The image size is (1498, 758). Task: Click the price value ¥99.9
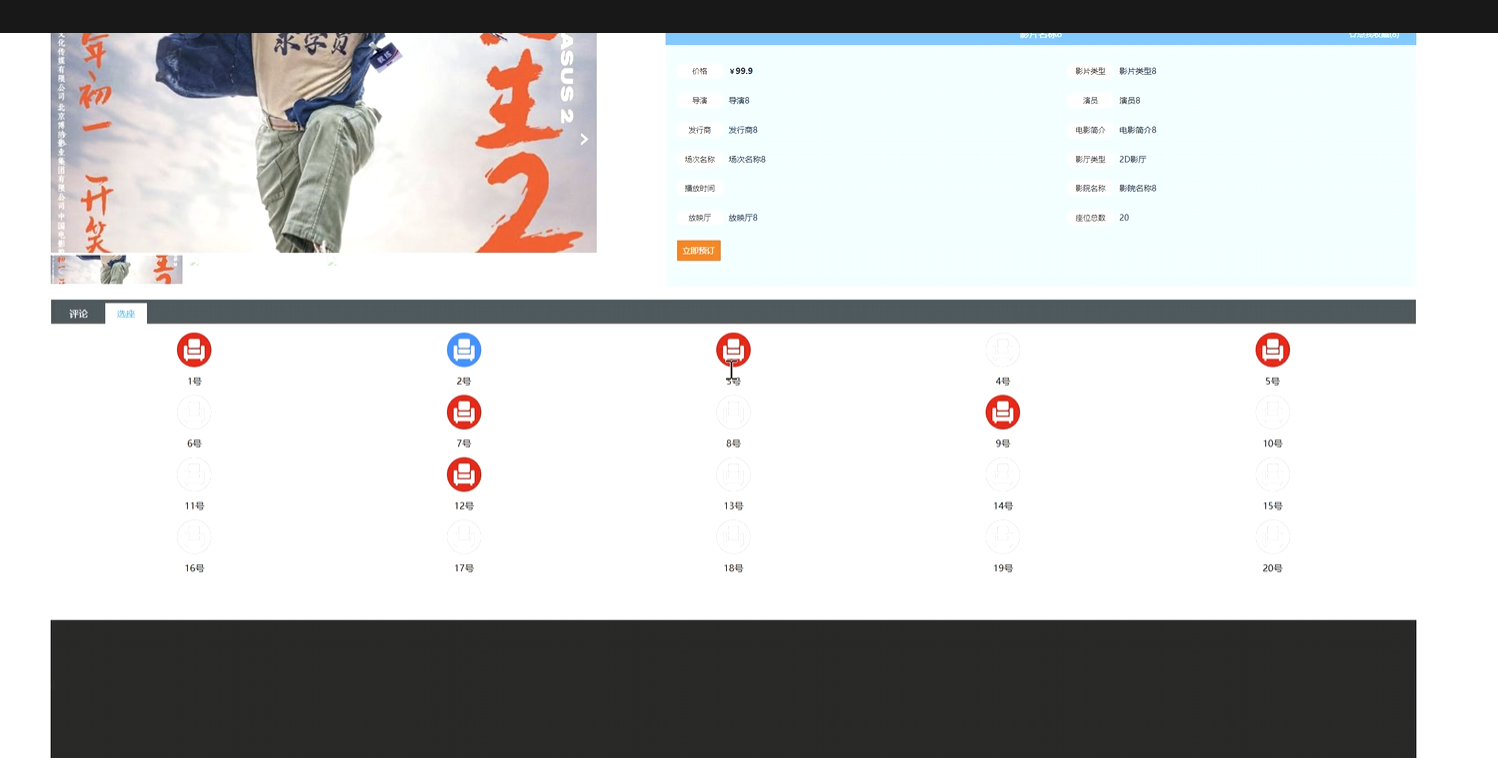pyautogui.click(x=741, y=71)
